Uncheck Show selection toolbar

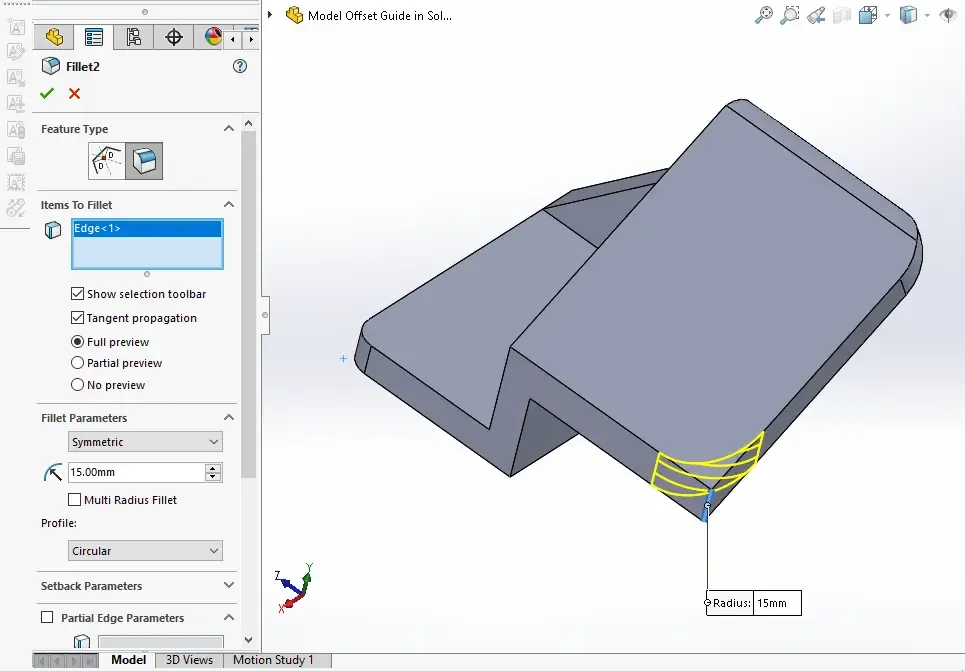point(78,294)
